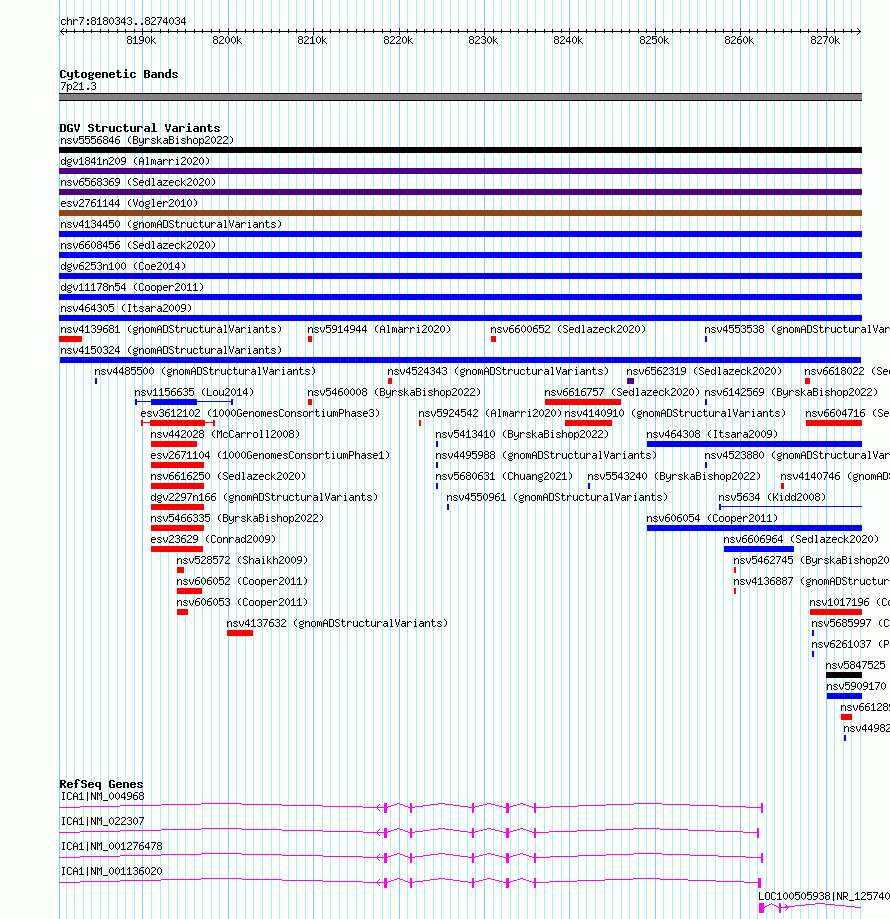Open dgv1841n209 (Almarri2020) variant label
Viewport: 890px width, 919px height.
[x=135, y=161]
